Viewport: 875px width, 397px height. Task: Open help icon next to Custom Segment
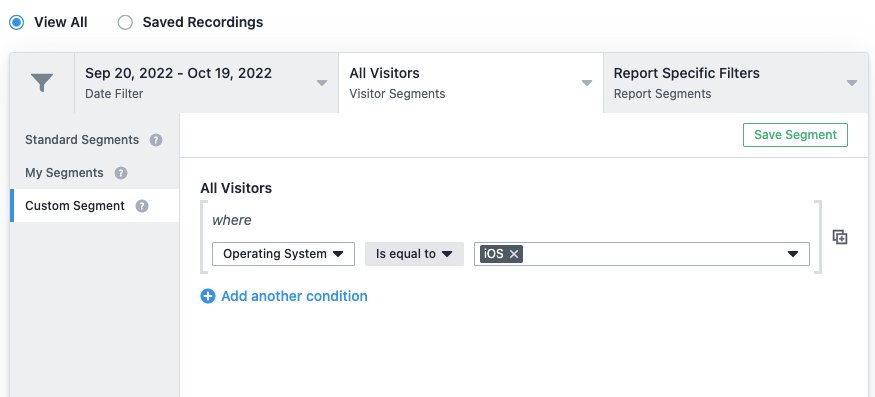point(142,206)
